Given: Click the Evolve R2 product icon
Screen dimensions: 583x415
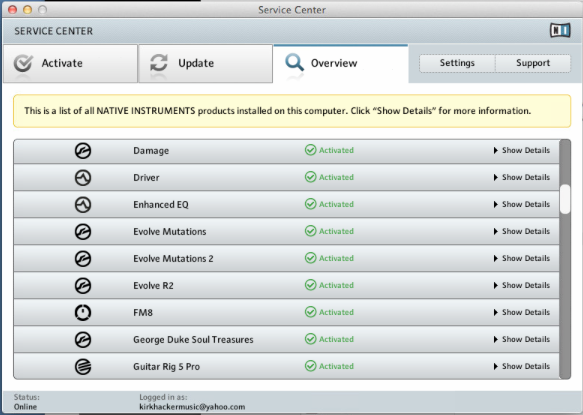Looking at the screenshot, I should pos(83,286).
